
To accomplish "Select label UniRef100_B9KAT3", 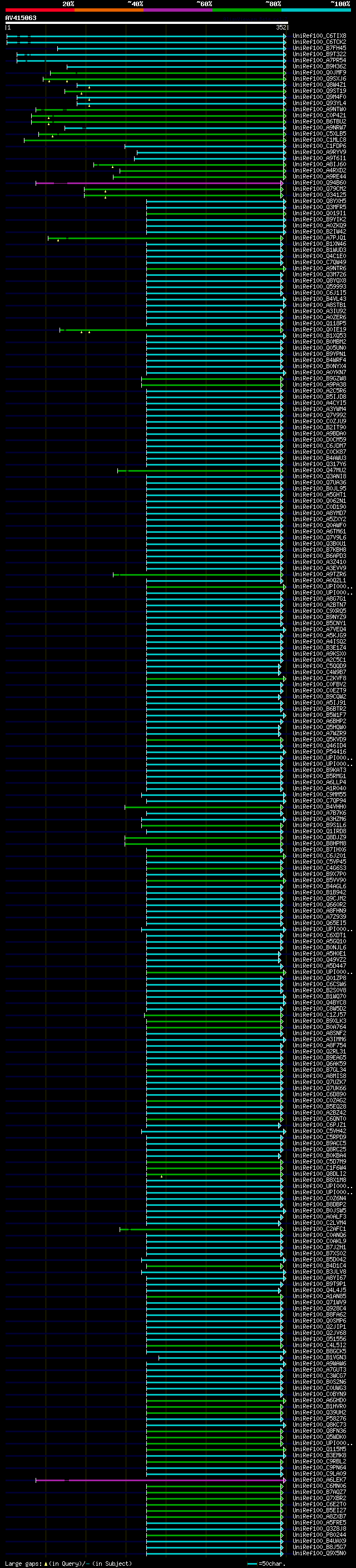I will pyautogui.click(x=319, y=770).
